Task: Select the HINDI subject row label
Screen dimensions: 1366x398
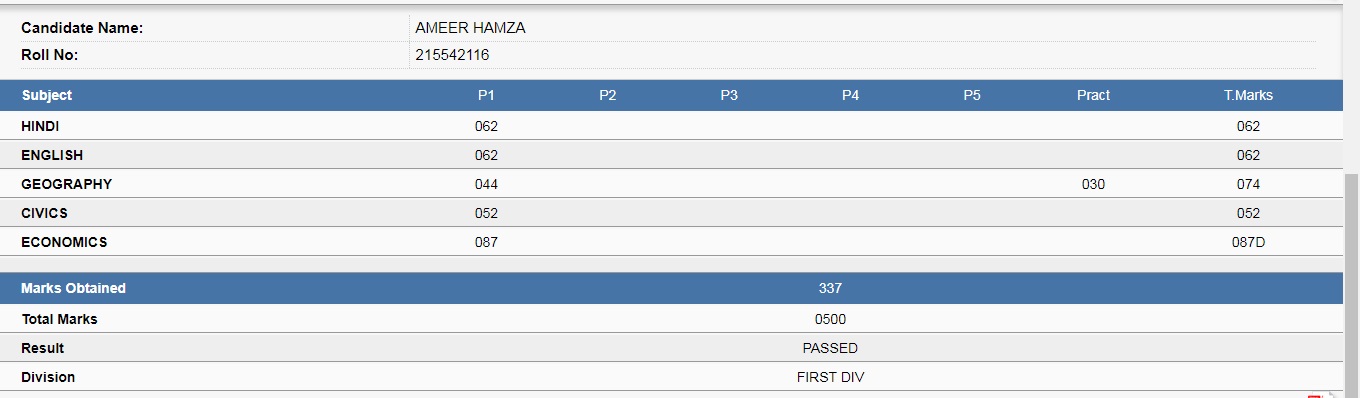Action: click(x=41, y=126)
